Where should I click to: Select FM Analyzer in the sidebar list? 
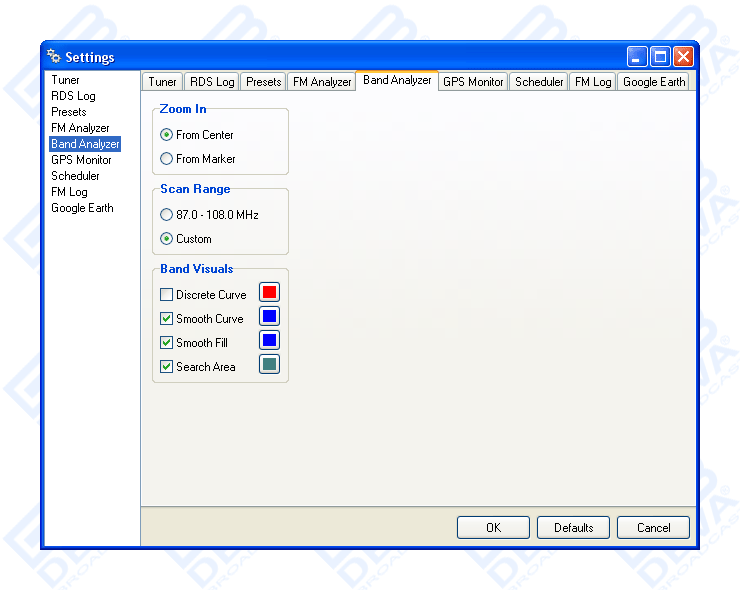pyautogui.click(x=80, y=128)
